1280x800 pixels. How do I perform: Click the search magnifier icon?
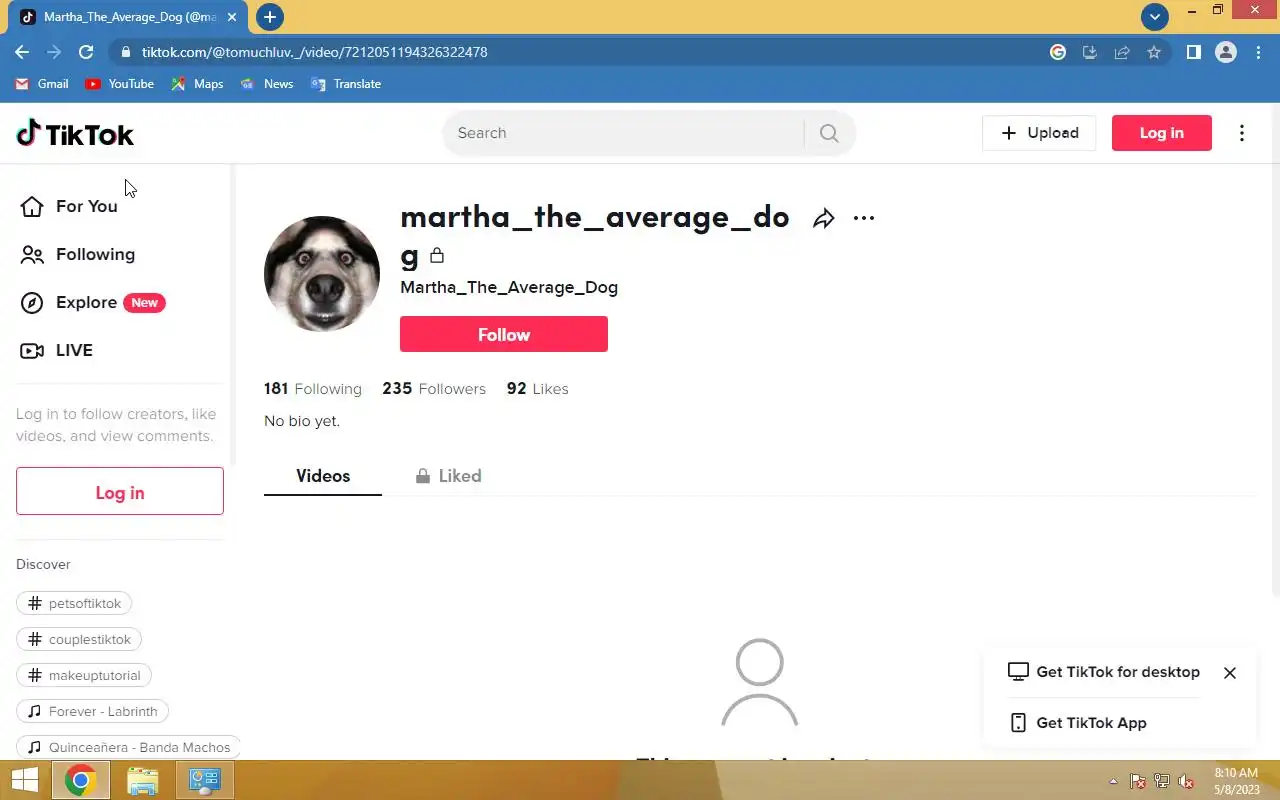coord(829,133)
